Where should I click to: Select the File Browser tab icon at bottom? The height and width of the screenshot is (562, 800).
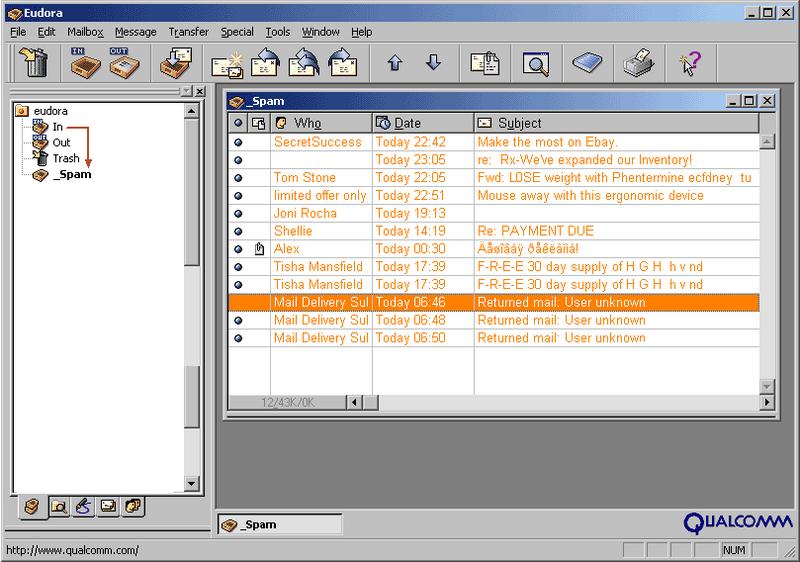click(59, 507)
